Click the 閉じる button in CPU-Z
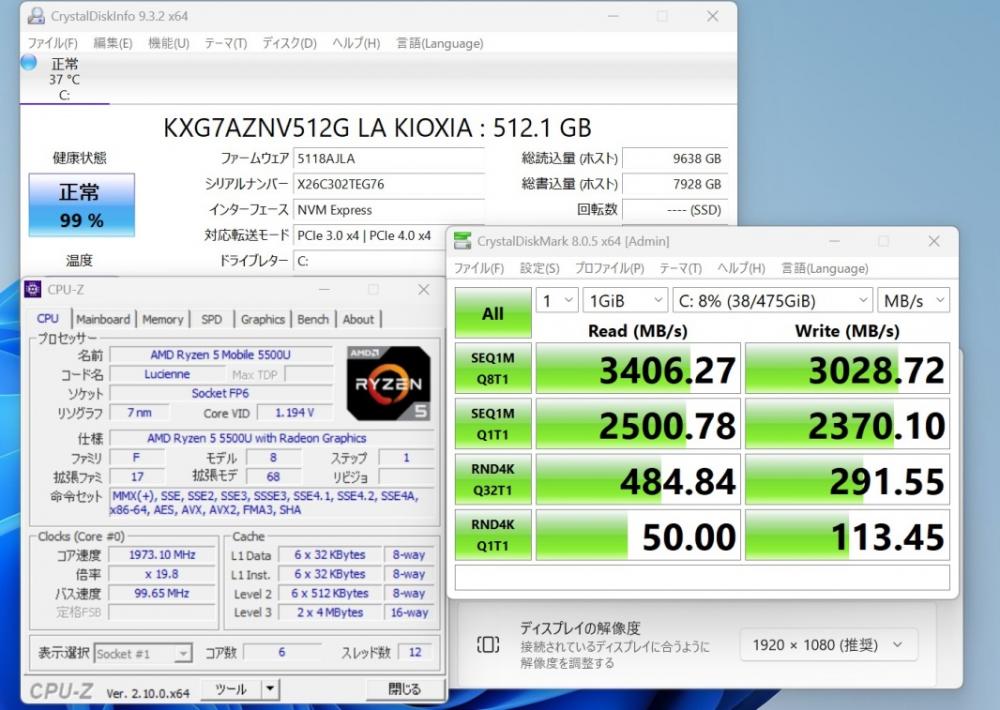Viewport: 1000px width, 710px height. 404,689
